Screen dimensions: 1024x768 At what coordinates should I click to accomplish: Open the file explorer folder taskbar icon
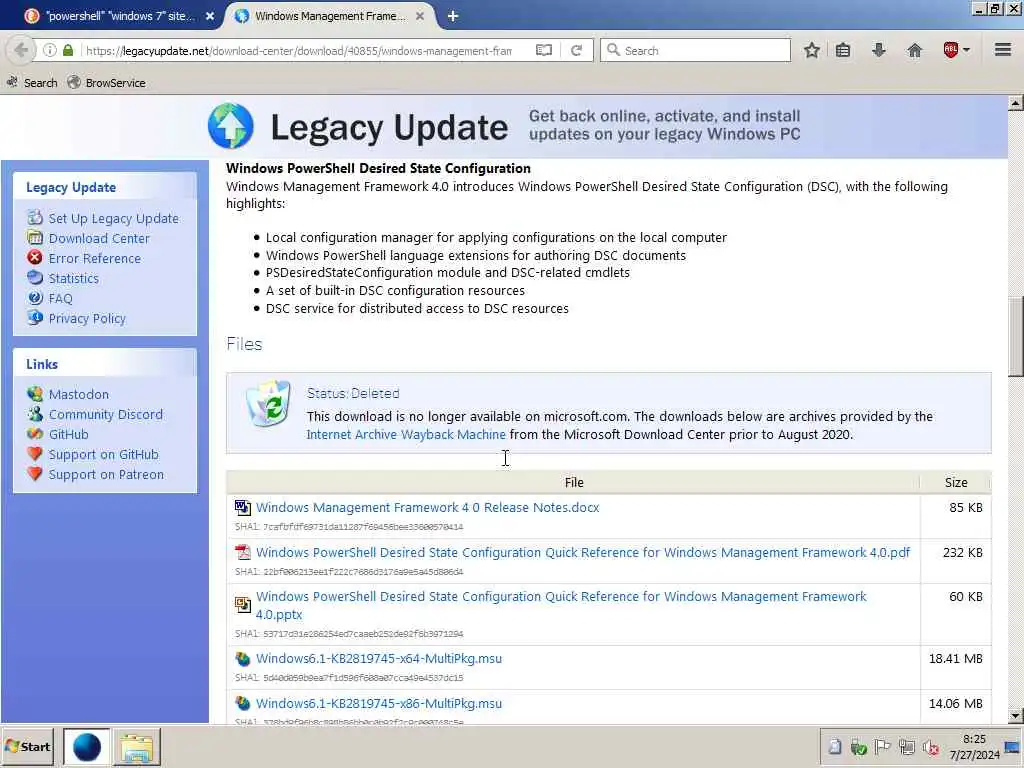click(136, 747)
